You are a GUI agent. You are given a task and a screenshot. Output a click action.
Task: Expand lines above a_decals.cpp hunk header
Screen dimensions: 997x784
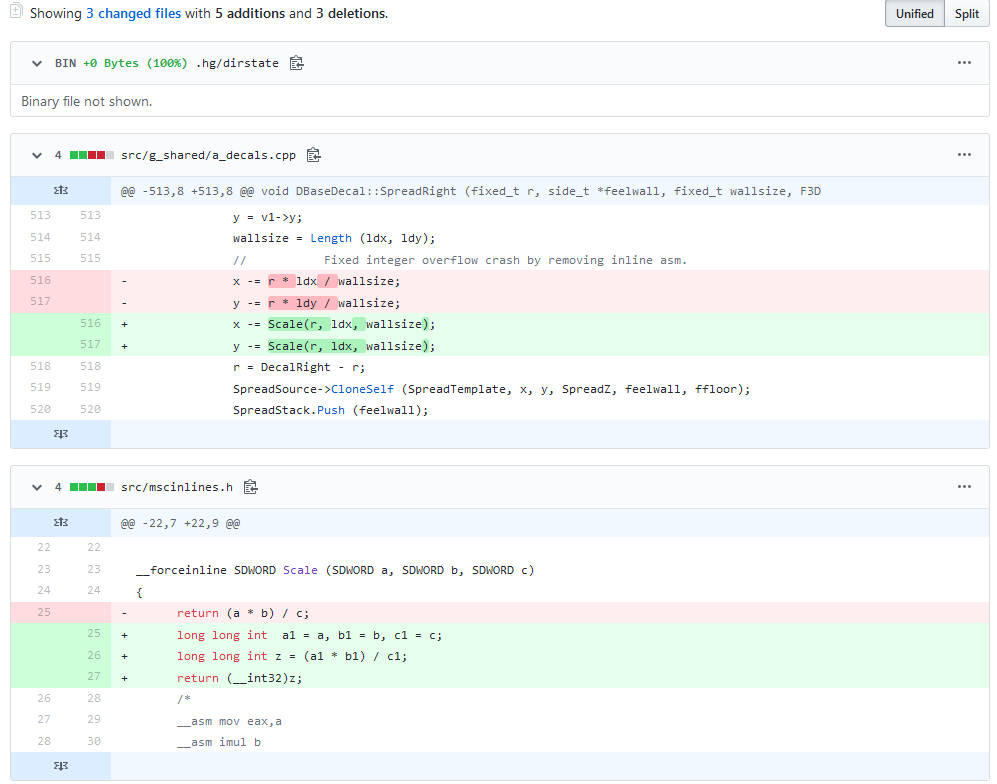coord(61,191)
